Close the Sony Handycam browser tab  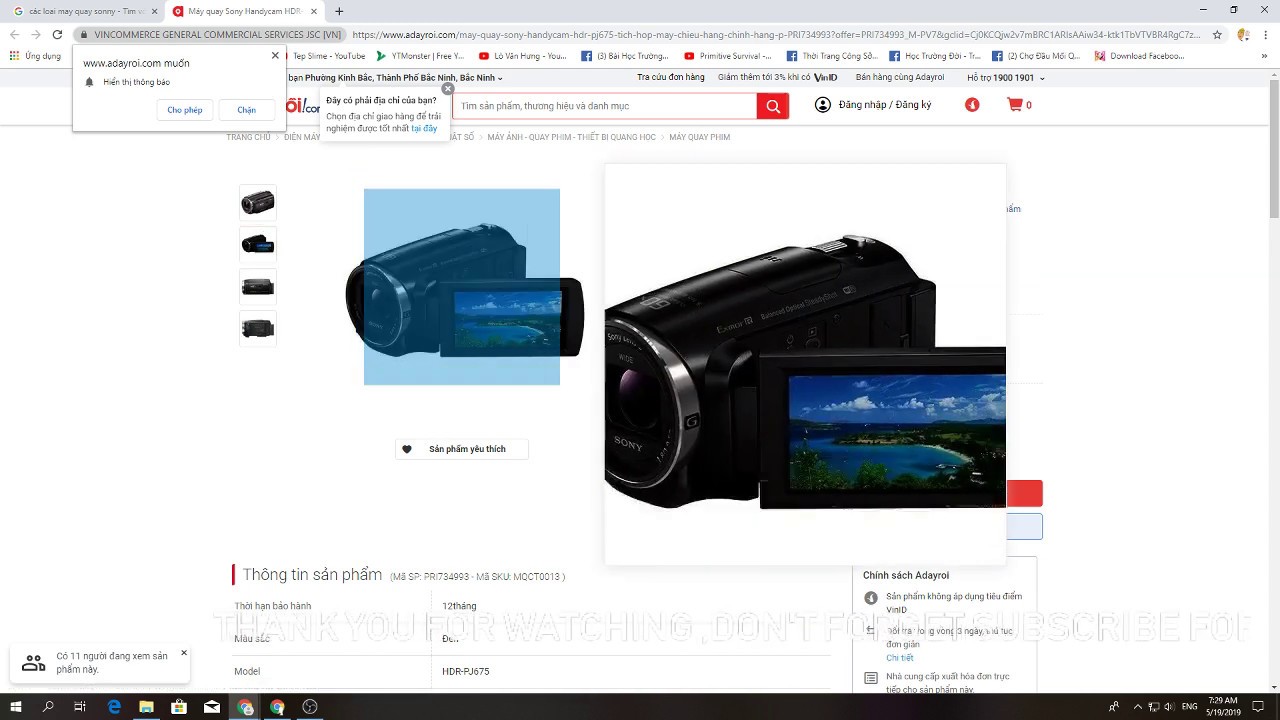(x=314, y=11)
